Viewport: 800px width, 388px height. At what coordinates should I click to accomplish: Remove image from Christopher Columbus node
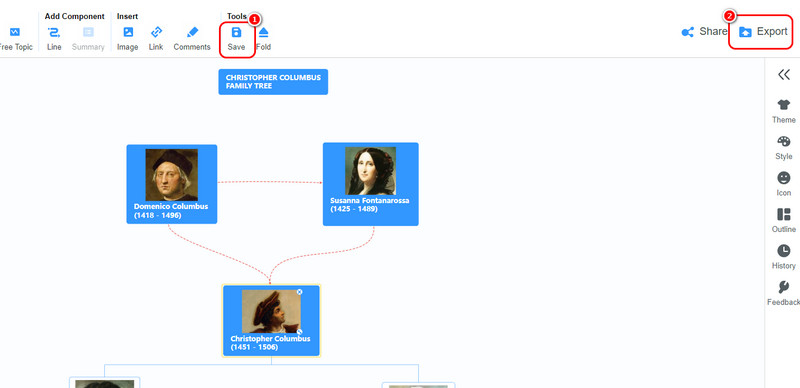(x=299, y=292)
